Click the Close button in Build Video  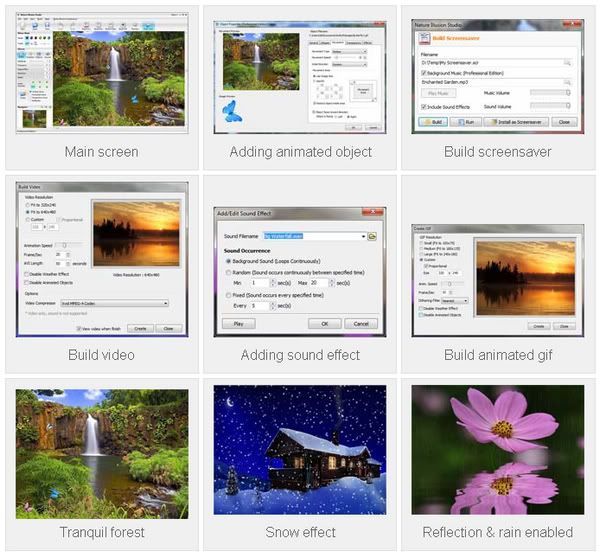(x=168, y=328)
